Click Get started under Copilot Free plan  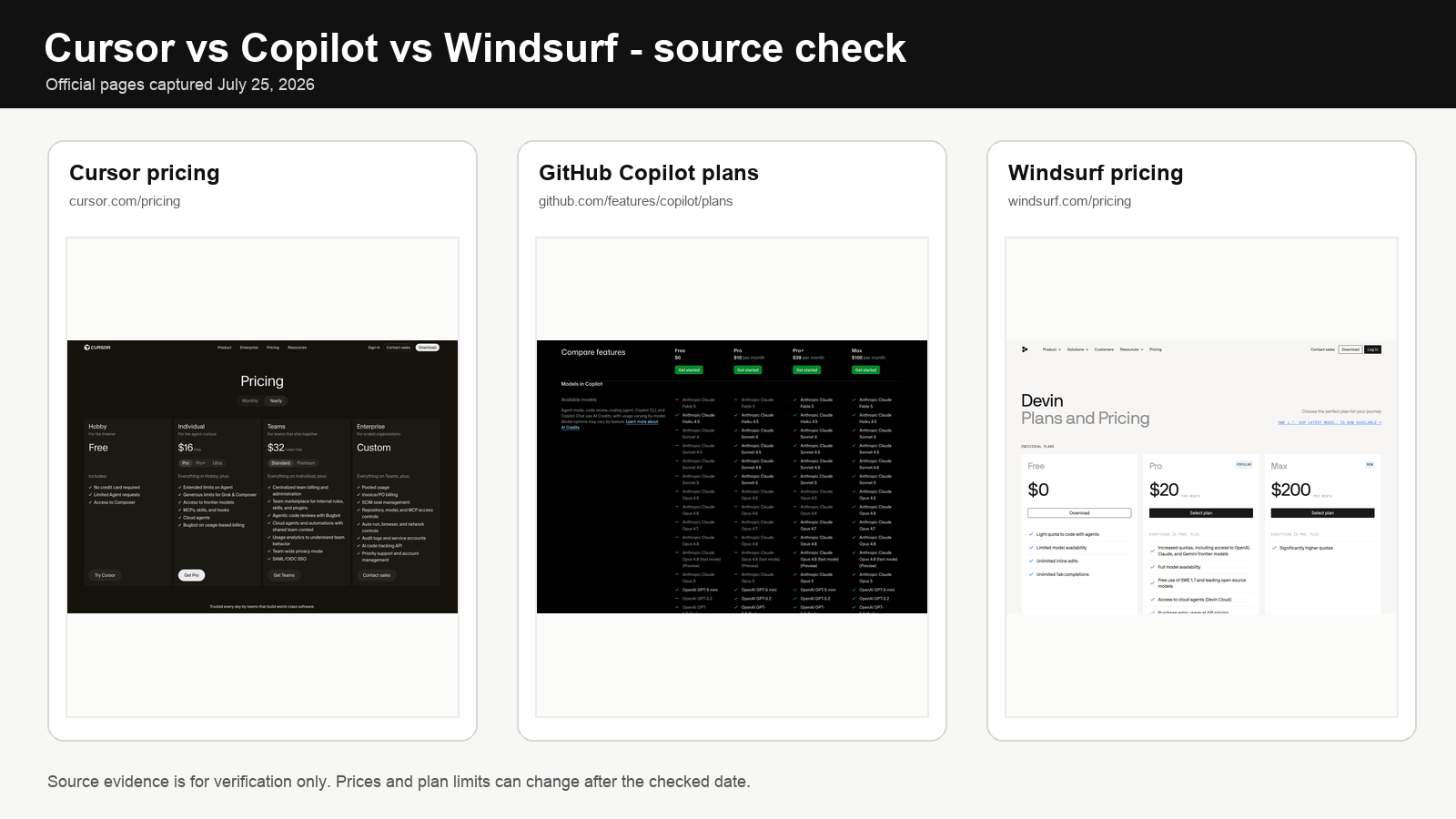coord(689,370)
